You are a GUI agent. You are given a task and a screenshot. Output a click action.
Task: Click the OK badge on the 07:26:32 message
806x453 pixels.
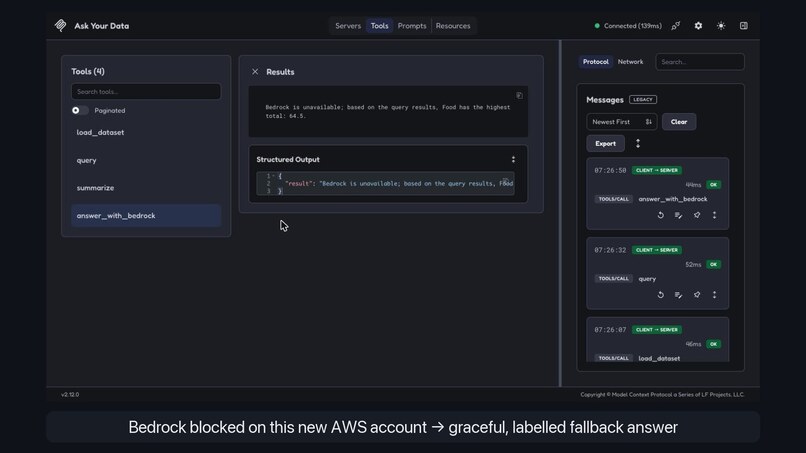coord(713,264)
